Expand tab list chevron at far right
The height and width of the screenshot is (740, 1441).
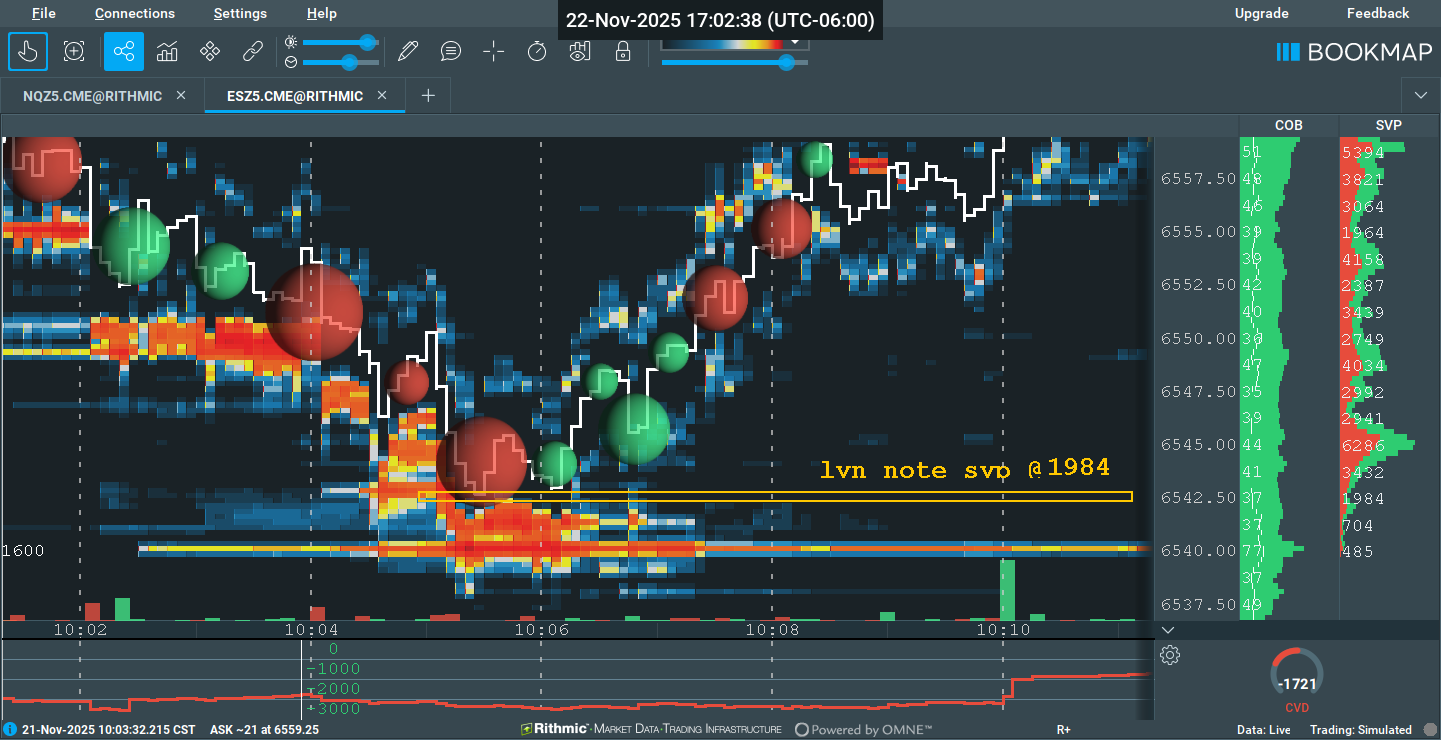pos(1421,95)
